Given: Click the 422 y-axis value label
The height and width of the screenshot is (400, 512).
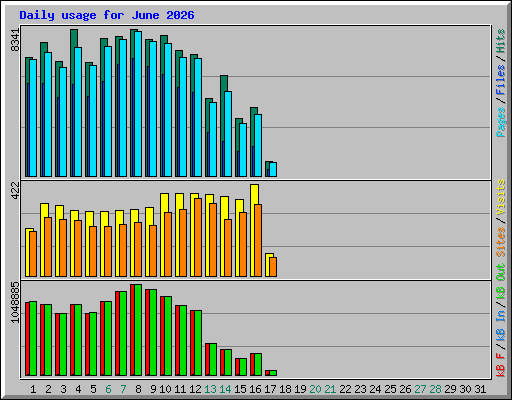Looking at the screenshot, I should 15,190.
